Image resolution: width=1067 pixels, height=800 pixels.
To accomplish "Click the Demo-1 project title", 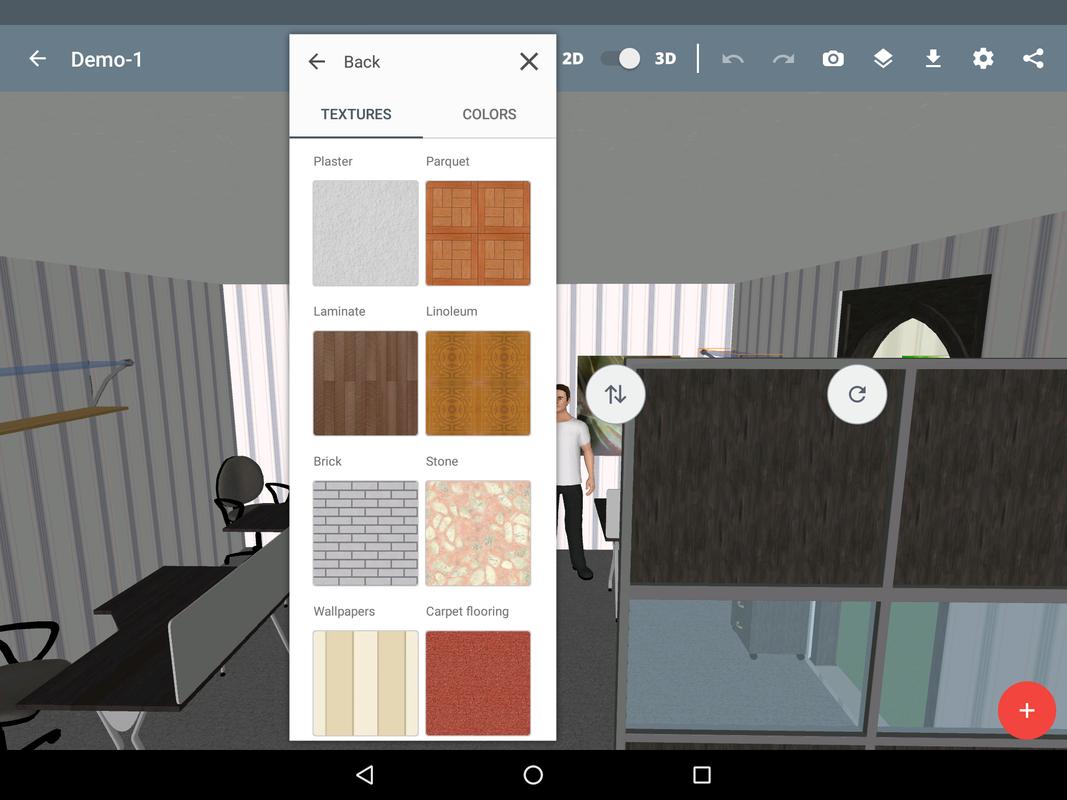I will (x=107, y=60).
